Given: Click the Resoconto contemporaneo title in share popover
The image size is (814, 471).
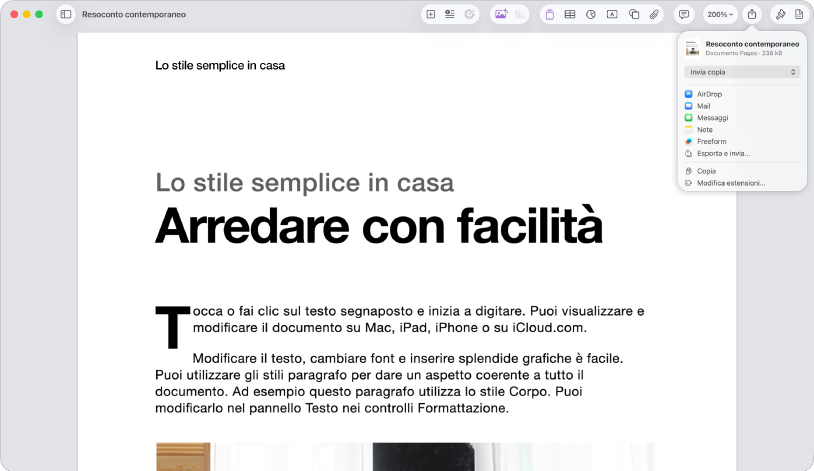Looking at the screenshot, I should 752,44.
